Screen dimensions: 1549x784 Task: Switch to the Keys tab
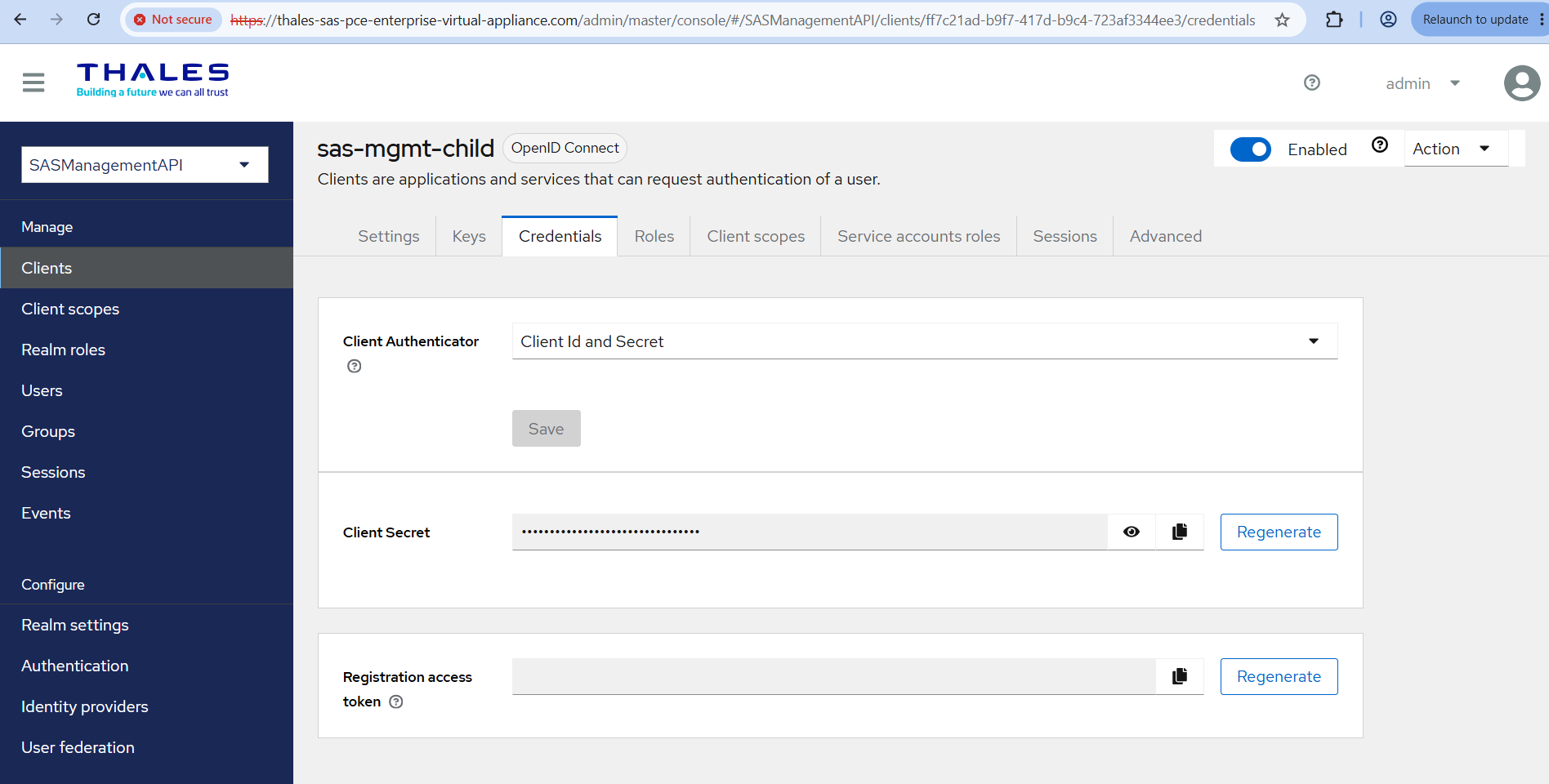(469, 236)
